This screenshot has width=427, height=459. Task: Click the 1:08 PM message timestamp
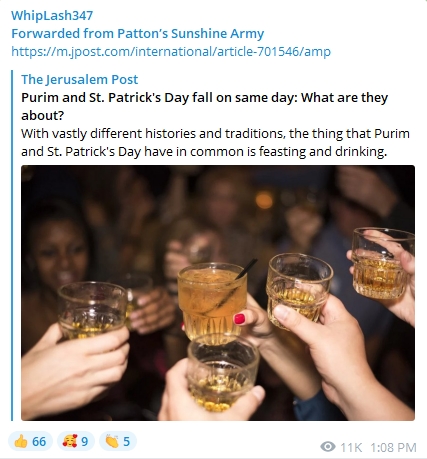(393, 447)
